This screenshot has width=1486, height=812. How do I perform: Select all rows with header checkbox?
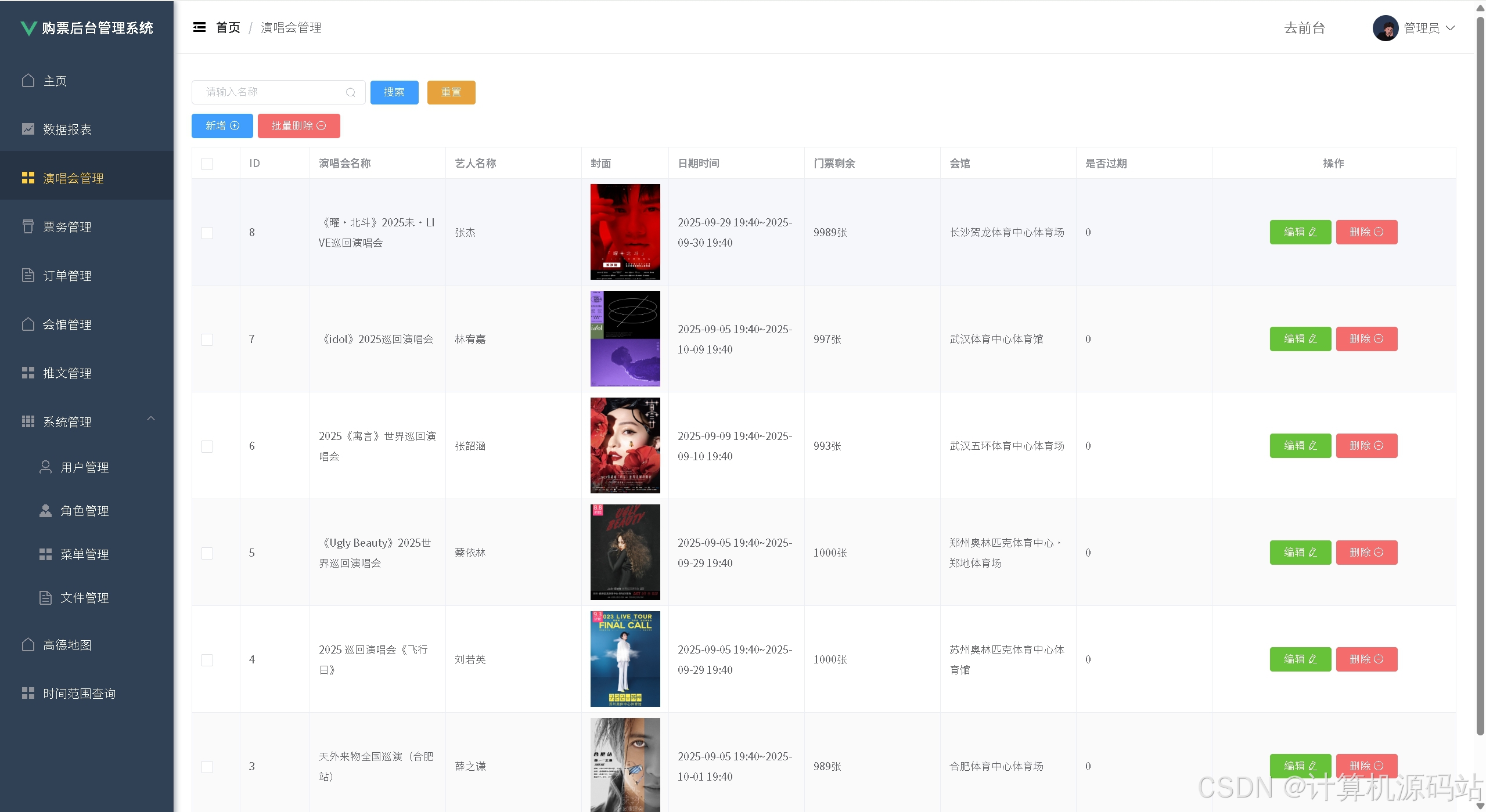coord(207,164)
